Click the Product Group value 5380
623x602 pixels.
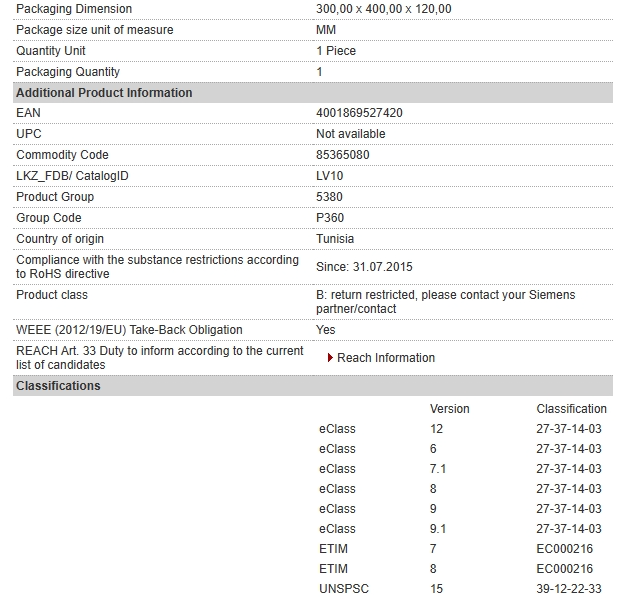pyautogui.click(x=329, y=197)
